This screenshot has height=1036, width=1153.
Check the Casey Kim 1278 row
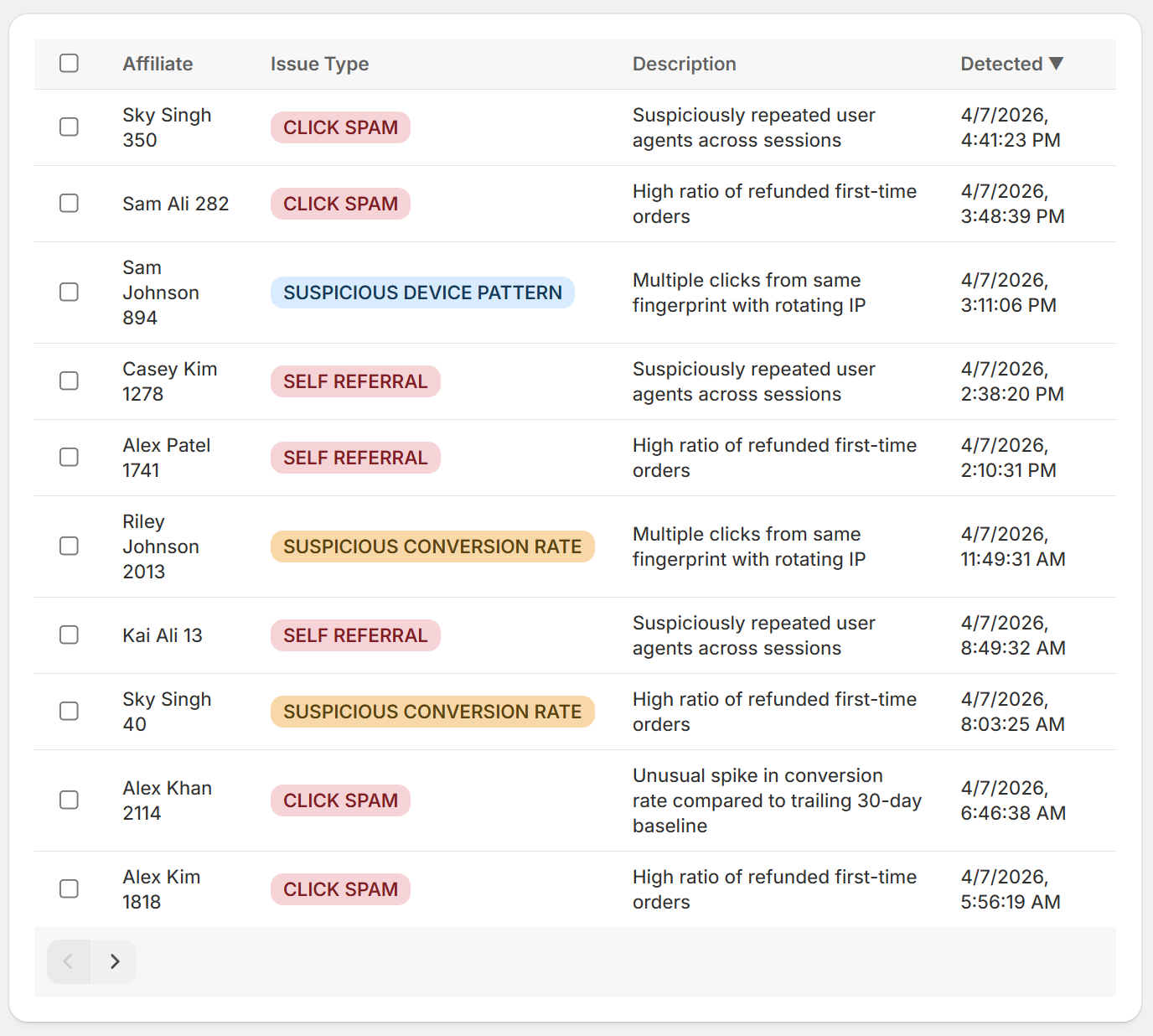[x=69, y=381]
